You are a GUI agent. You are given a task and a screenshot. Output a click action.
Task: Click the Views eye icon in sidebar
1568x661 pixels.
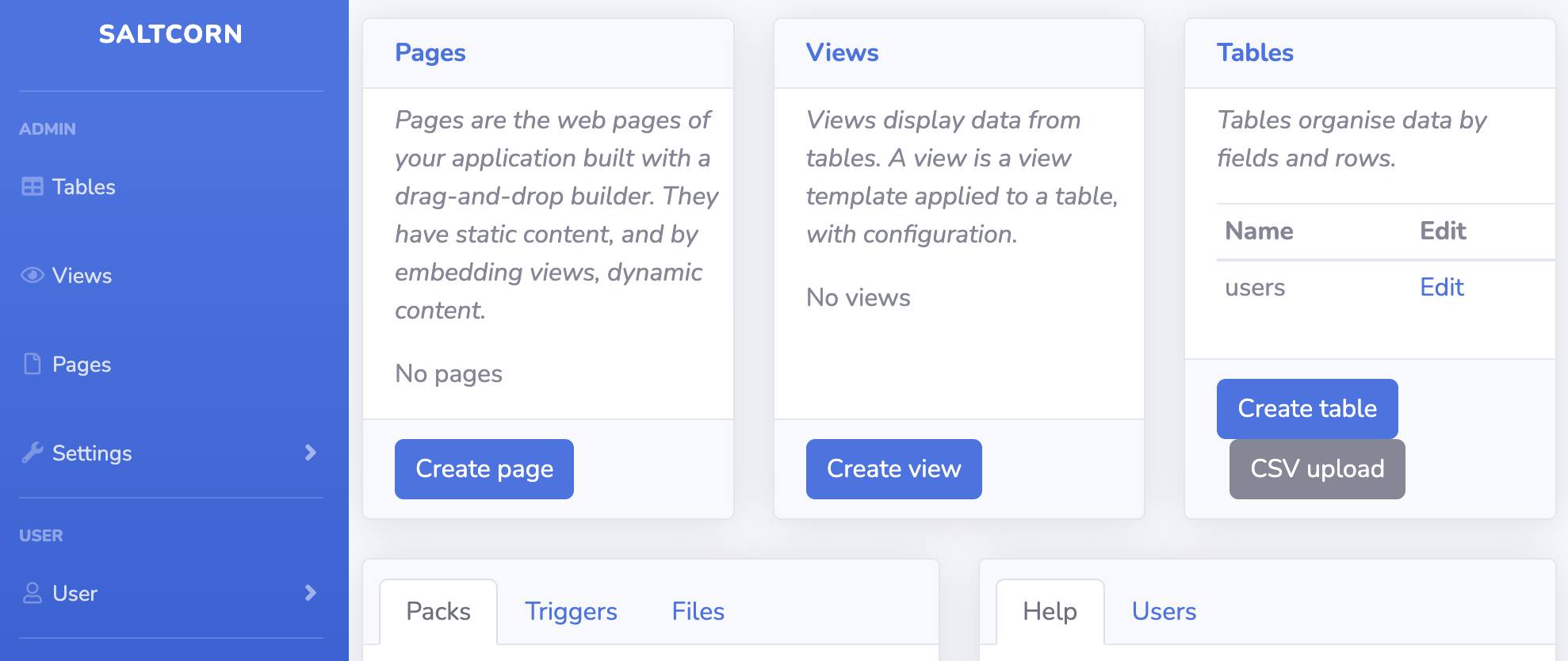[33, 276]
